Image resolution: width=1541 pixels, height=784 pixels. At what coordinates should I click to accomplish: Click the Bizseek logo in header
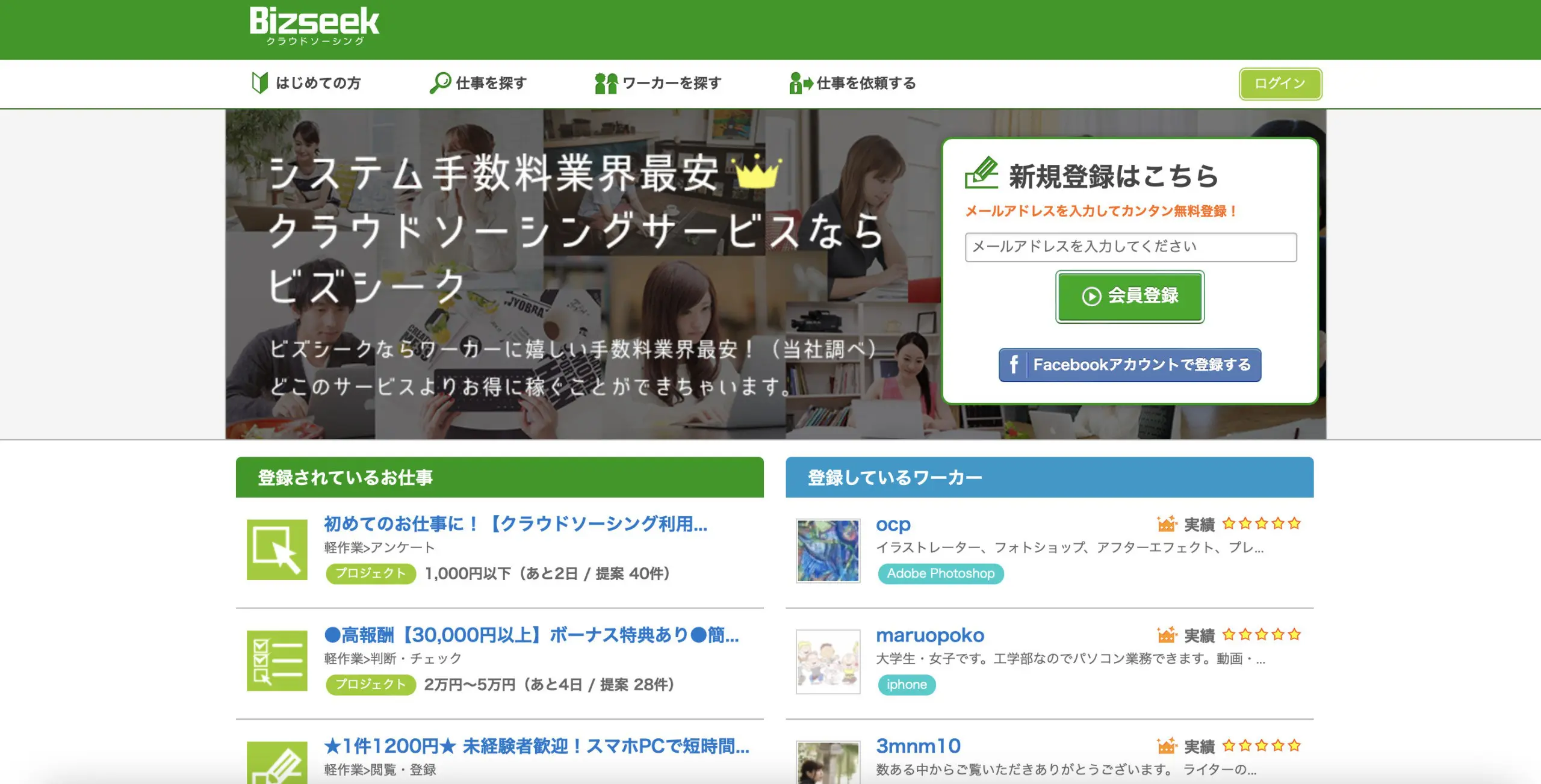pyautogui.click(x=314, y=25)
